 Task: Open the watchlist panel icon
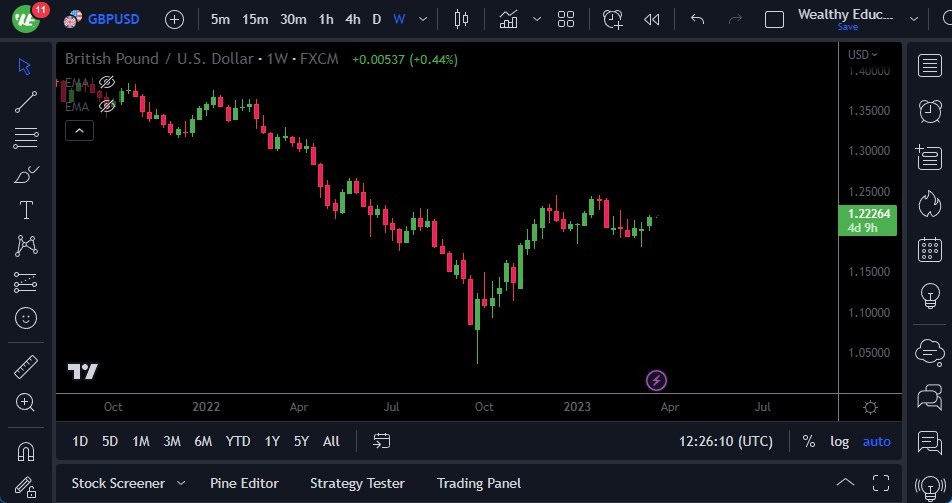pyautogui.click(x=929, y=65)
